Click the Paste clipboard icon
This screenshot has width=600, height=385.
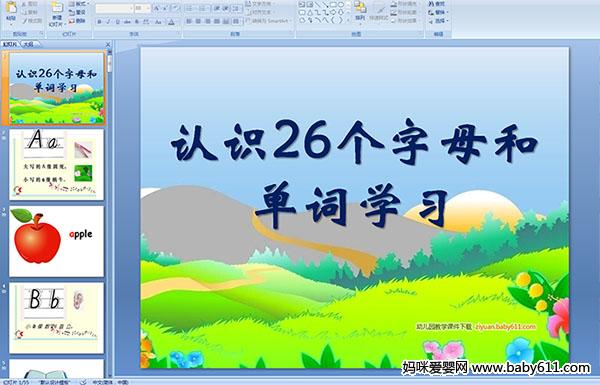point(11,8)
